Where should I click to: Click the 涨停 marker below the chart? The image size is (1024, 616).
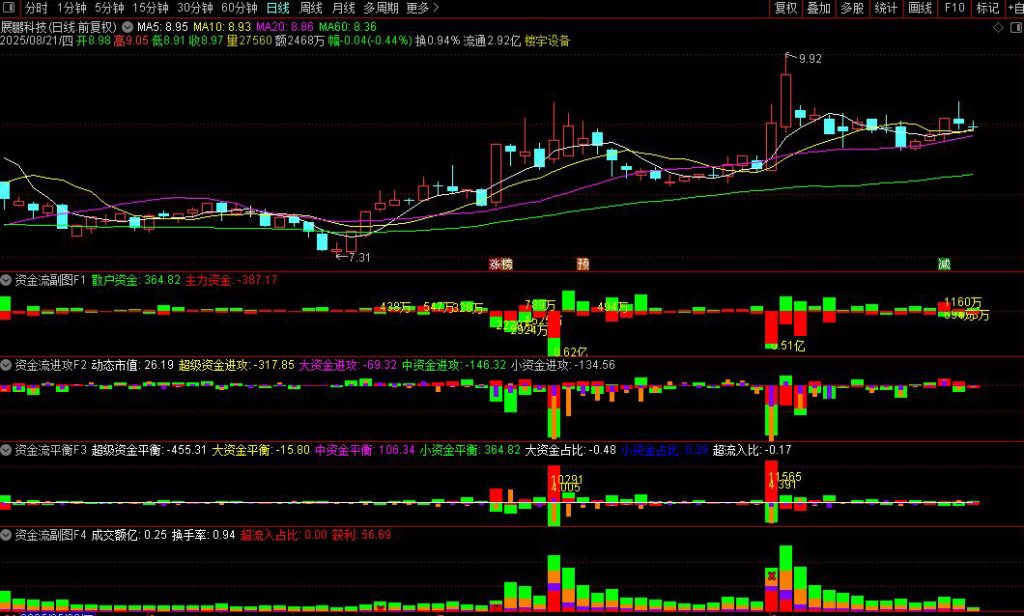[x=500, y=264]
